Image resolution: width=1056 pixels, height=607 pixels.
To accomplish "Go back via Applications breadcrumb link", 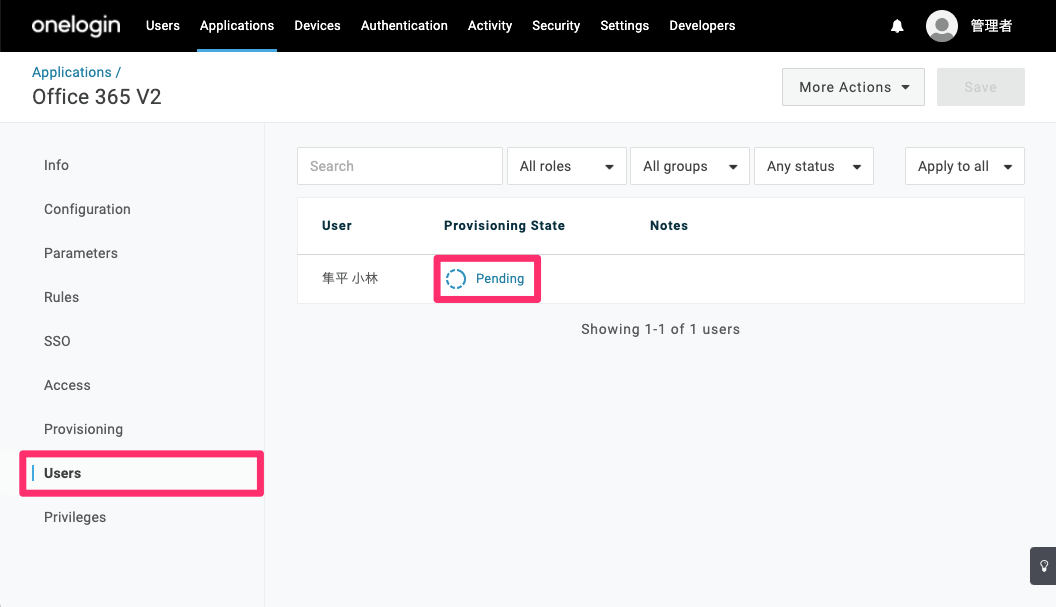I will coord(71,72).
